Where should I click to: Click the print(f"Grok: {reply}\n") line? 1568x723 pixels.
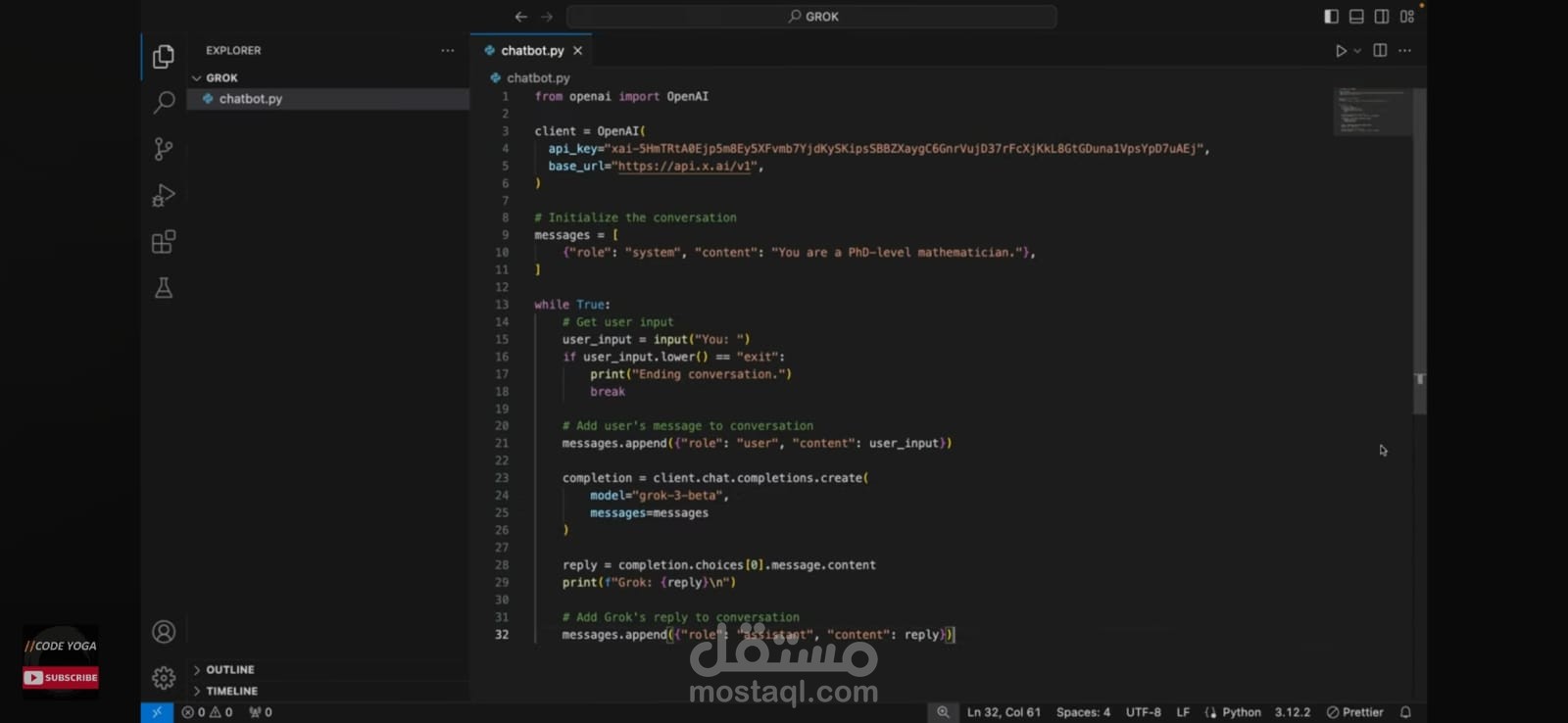pyautogui.click(x=649, y=583)
